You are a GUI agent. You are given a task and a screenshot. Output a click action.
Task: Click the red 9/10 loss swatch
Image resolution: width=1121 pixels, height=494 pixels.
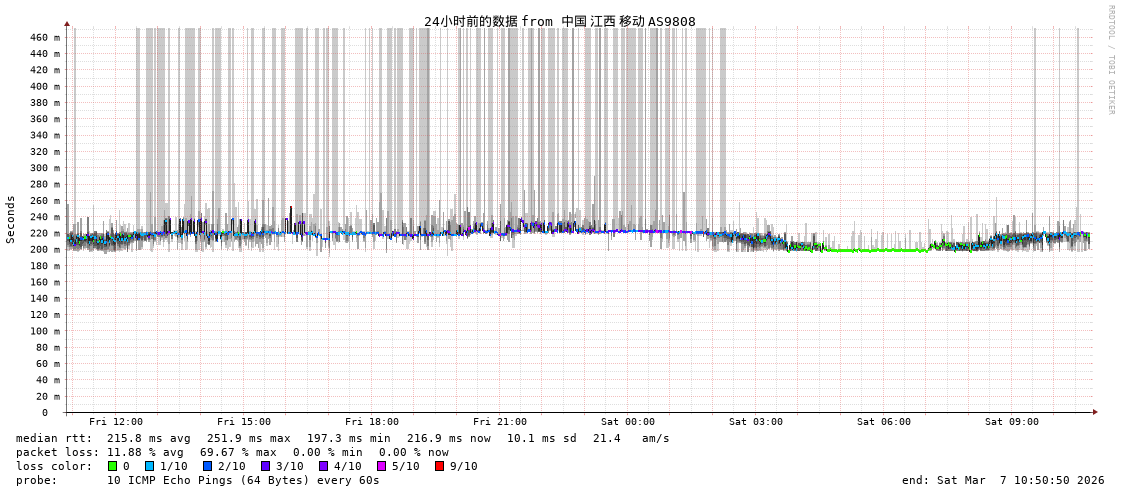[x=439, y=466]
